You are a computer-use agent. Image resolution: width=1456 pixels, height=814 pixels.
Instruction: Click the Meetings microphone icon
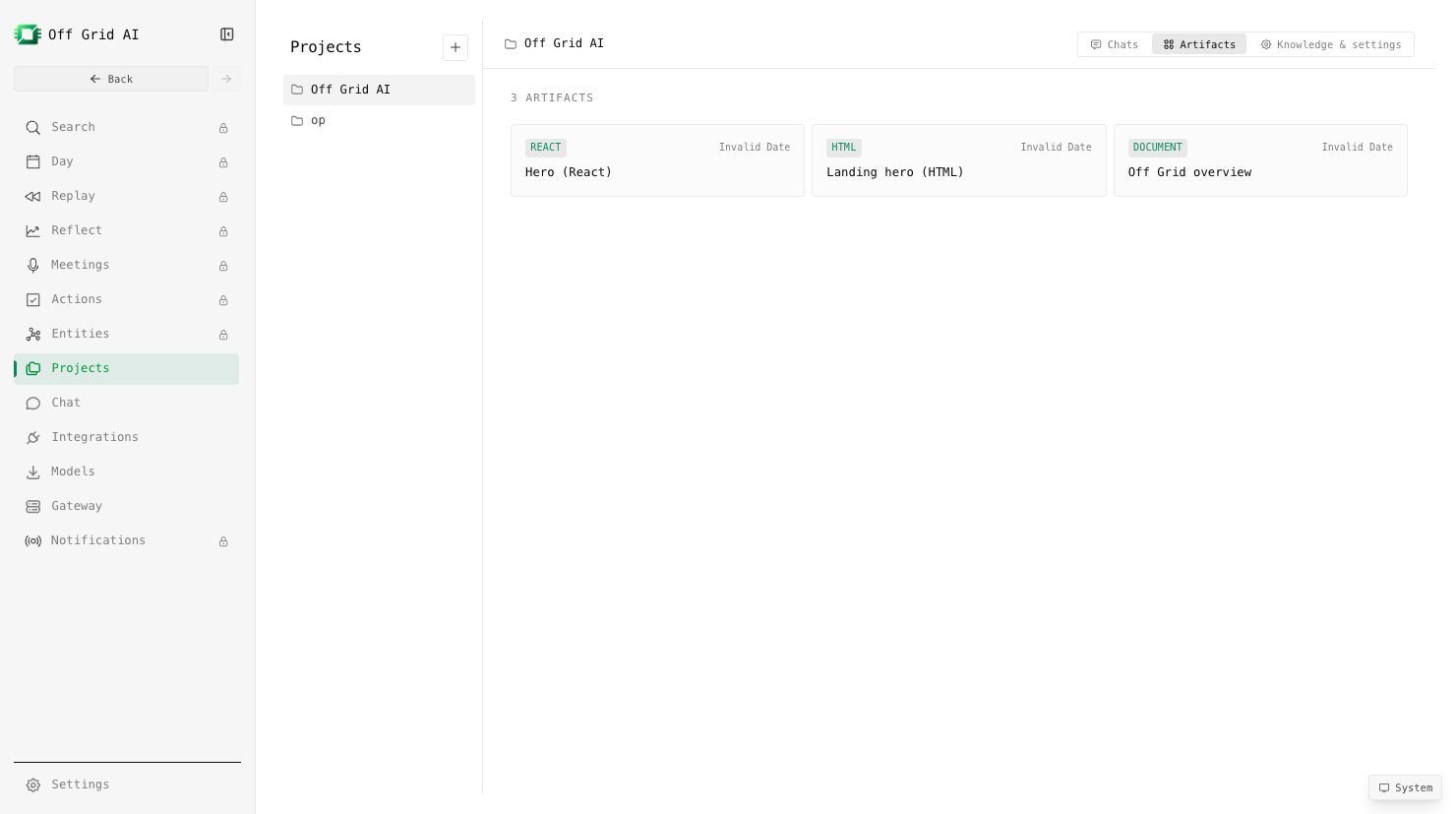(x=33, y=265)
